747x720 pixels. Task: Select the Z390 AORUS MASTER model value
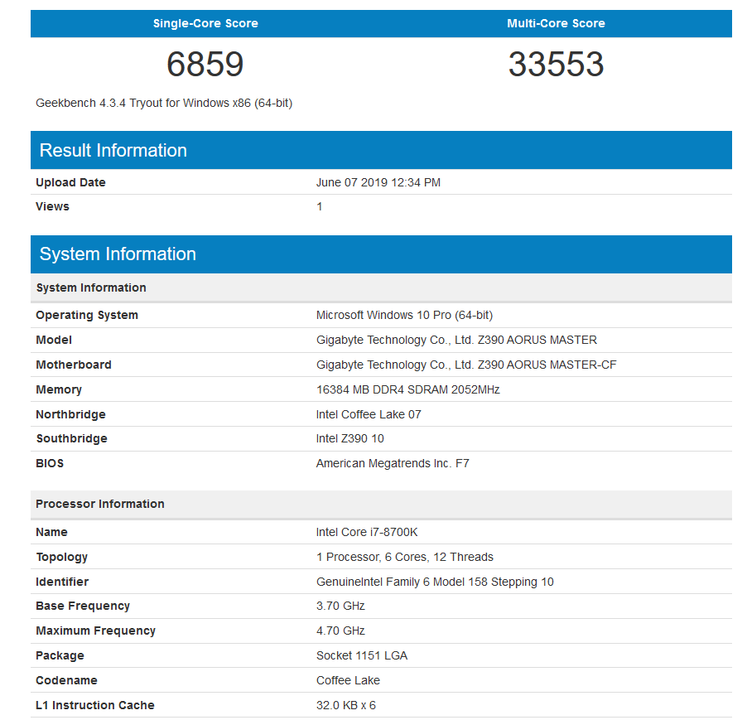[456, 340]
